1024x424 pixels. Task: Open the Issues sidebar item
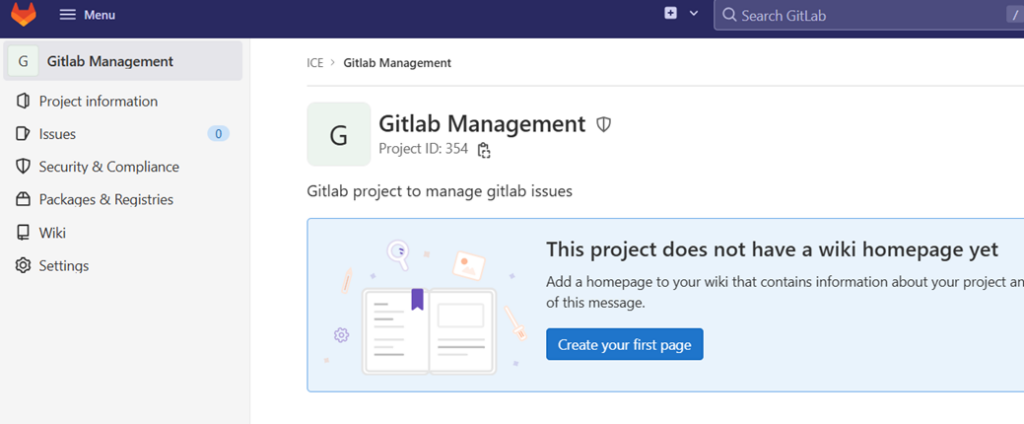coord(57,134)
